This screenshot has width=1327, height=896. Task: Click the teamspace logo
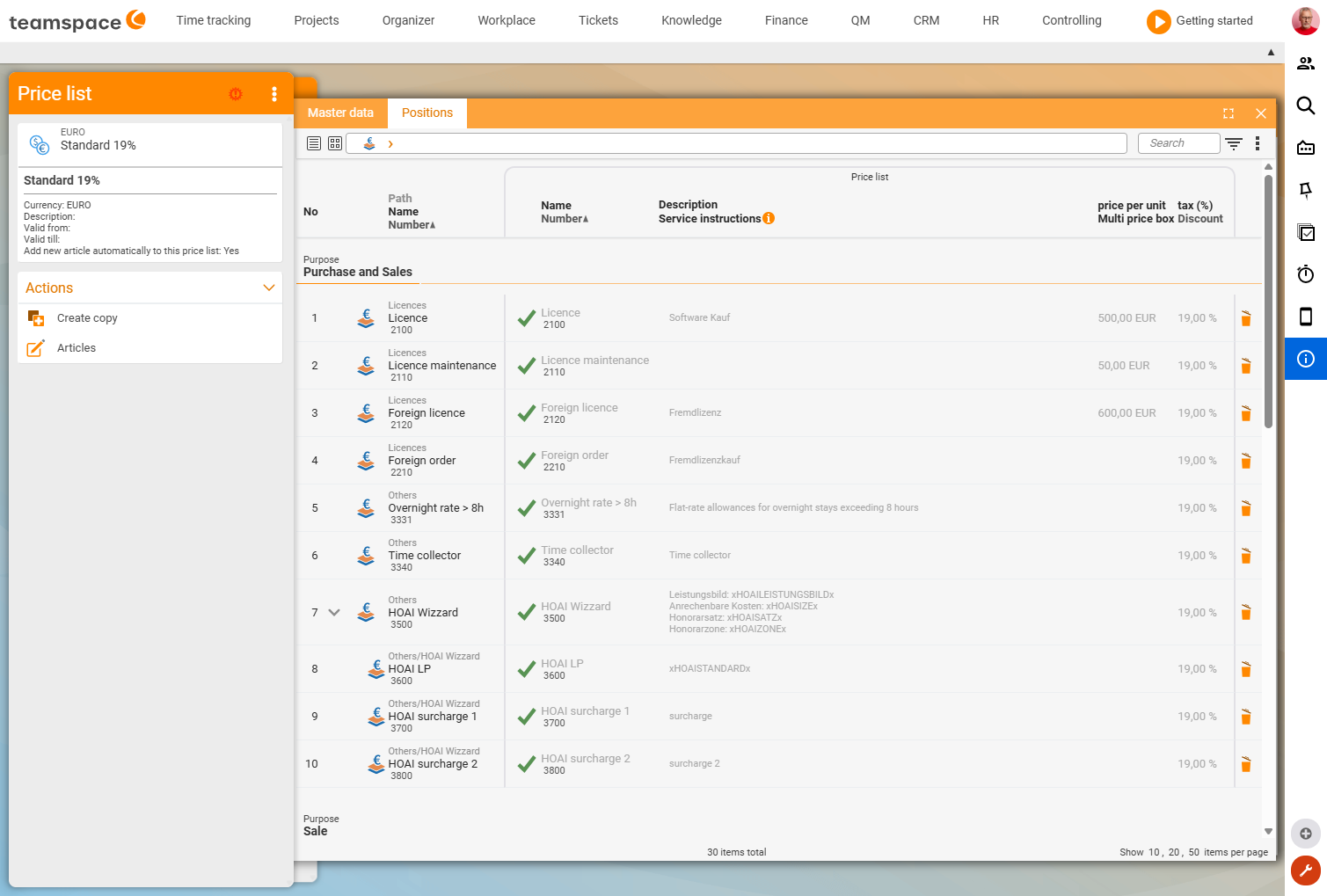click(x=77, y=20)
